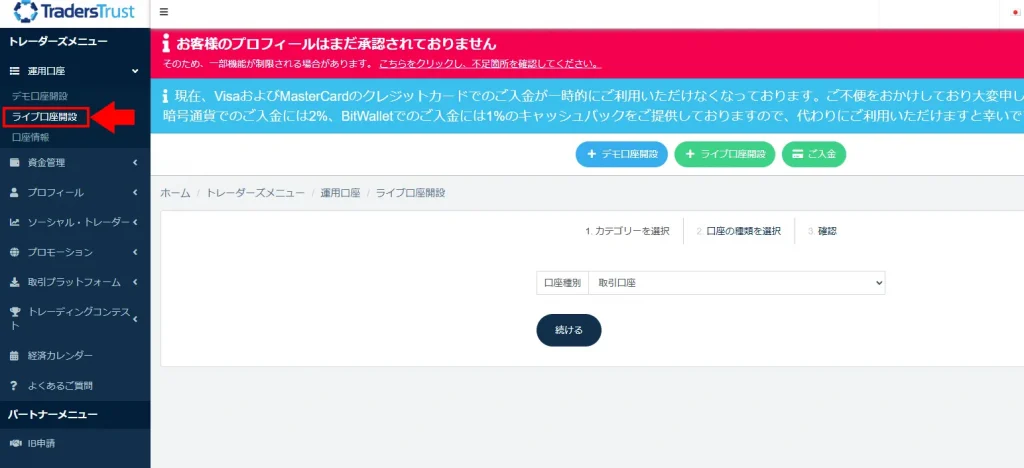The height and width of the screenshot is (468, 1024).
Task: Click the 経済カレンダー calendar icon
Action: 14,356
